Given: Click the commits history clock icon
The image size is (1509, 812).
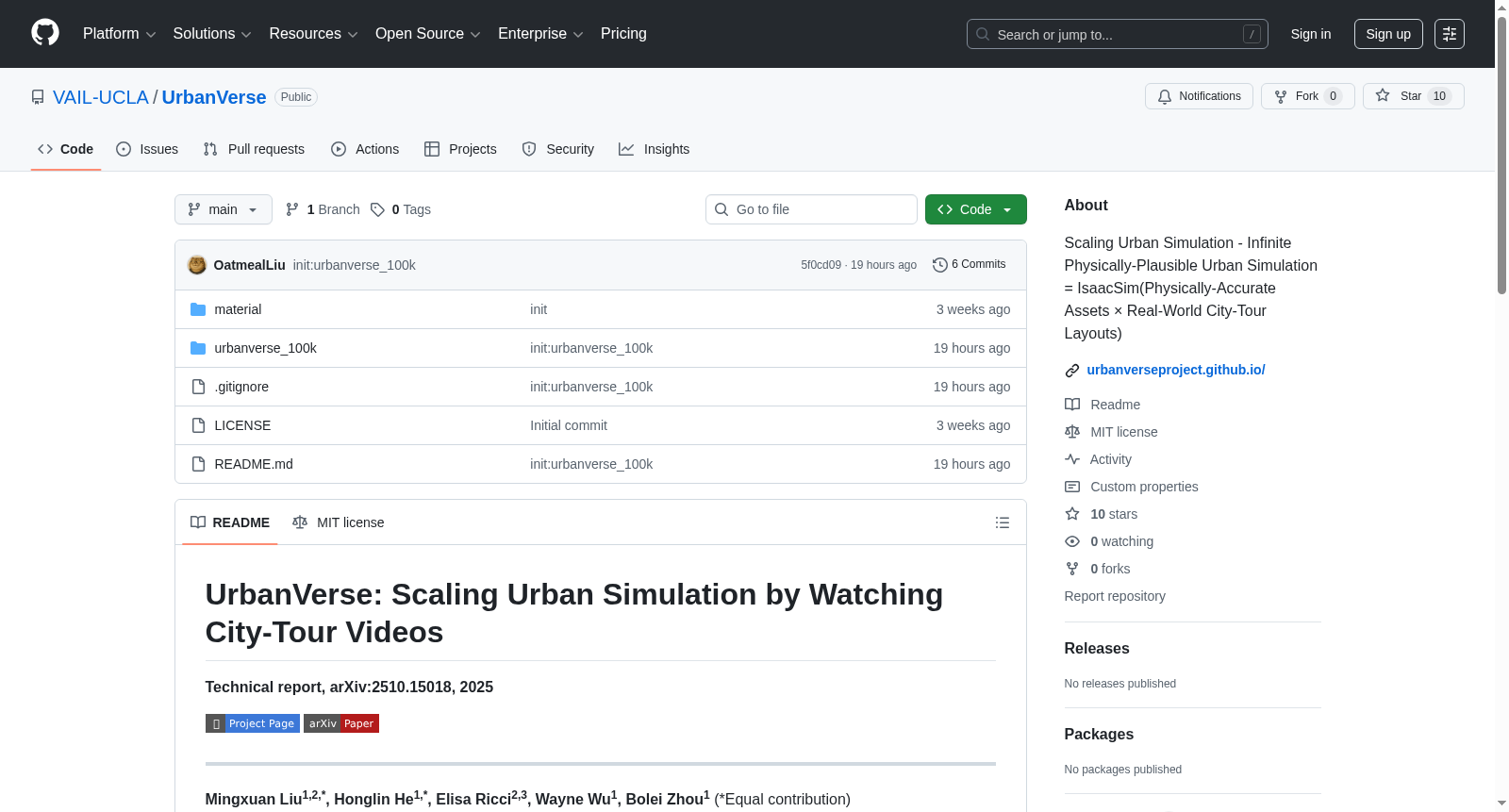Looking at the screenshot, I should [x=939, y=265].
